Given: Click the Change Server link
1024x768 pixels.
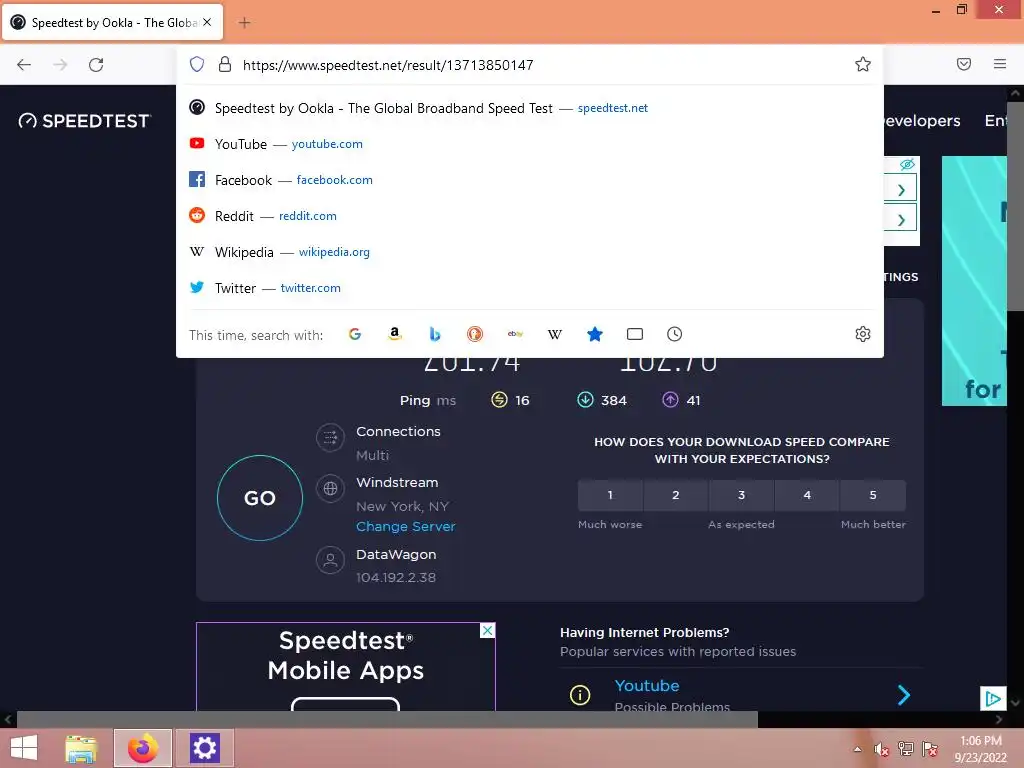Looking at the screenshot, I should 406,526.
